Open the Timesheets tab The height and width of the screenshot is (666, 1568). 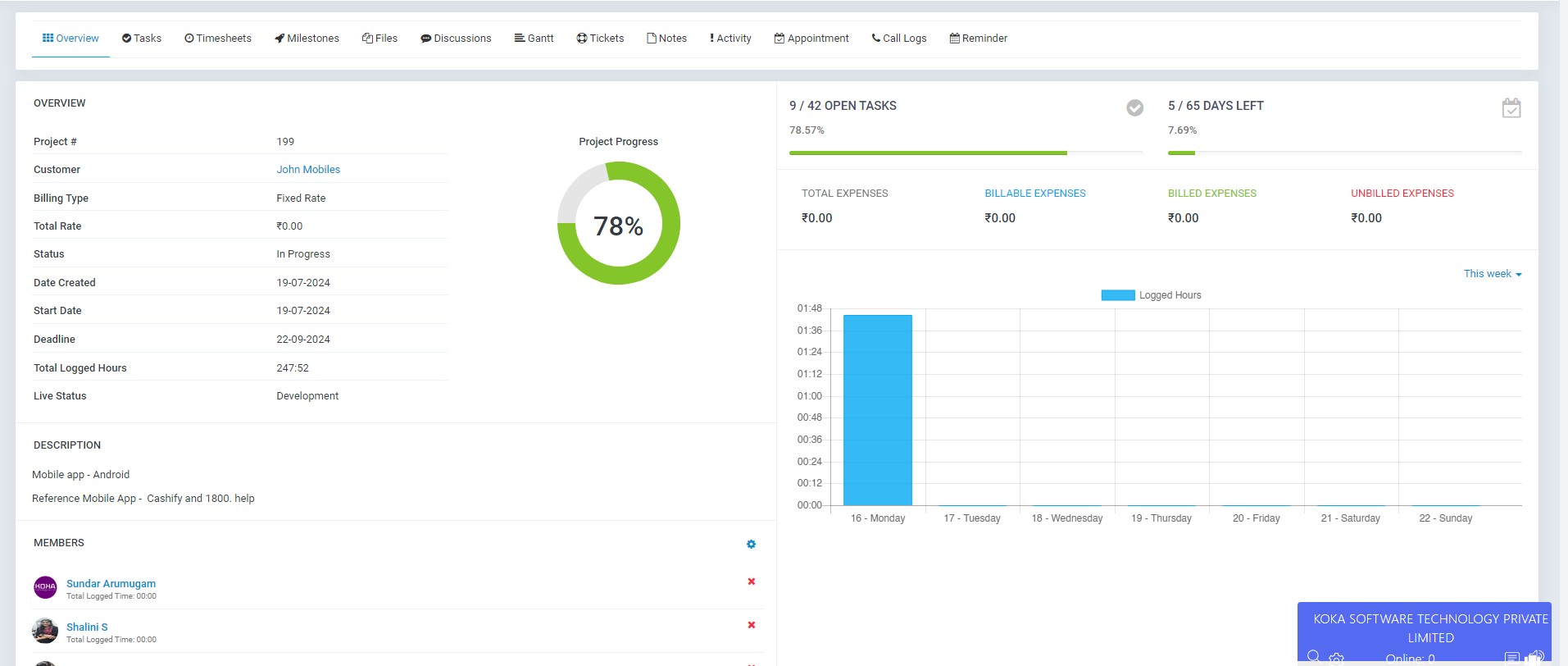(x=218, y=39)
